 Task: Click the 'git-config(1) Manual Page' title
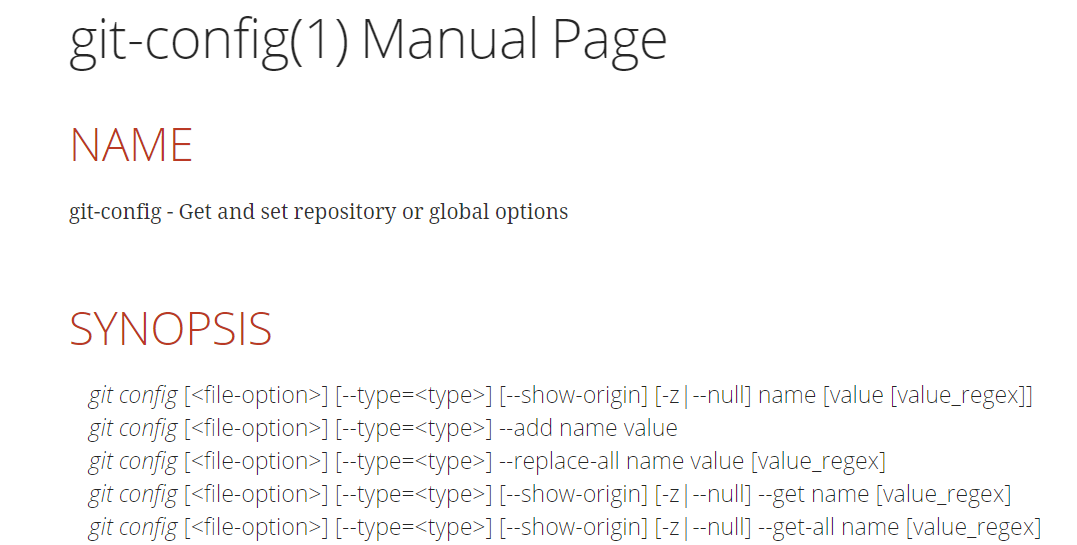click(x=368, y=41)
